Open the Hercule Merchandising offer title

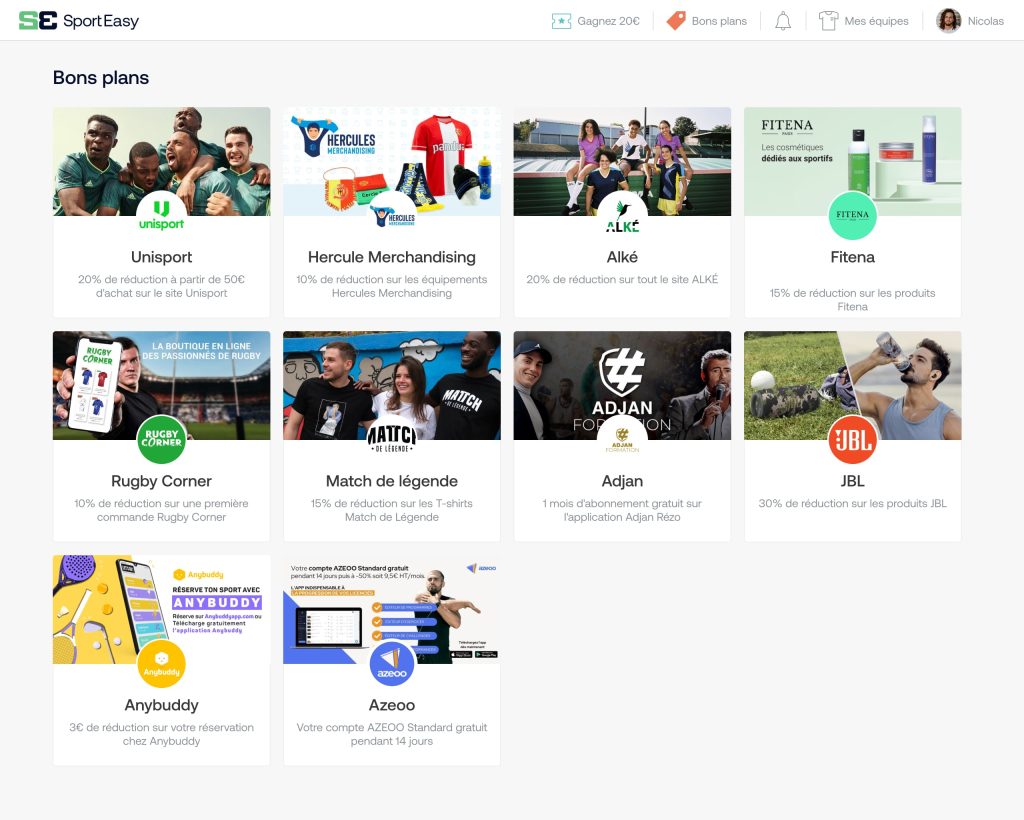click(392, 257)
